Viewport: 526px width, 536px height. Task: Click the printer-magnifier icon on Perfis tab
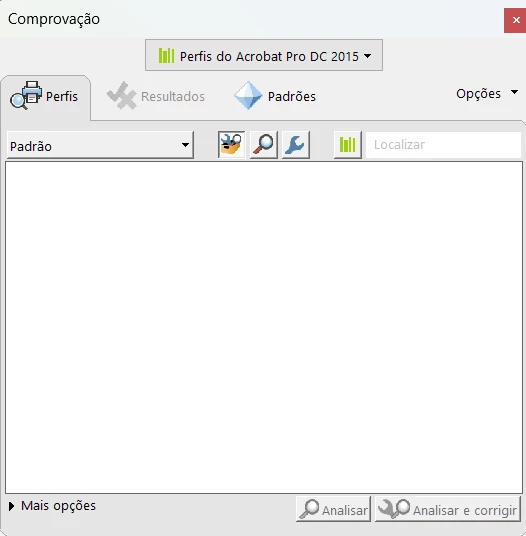(26, 95)
